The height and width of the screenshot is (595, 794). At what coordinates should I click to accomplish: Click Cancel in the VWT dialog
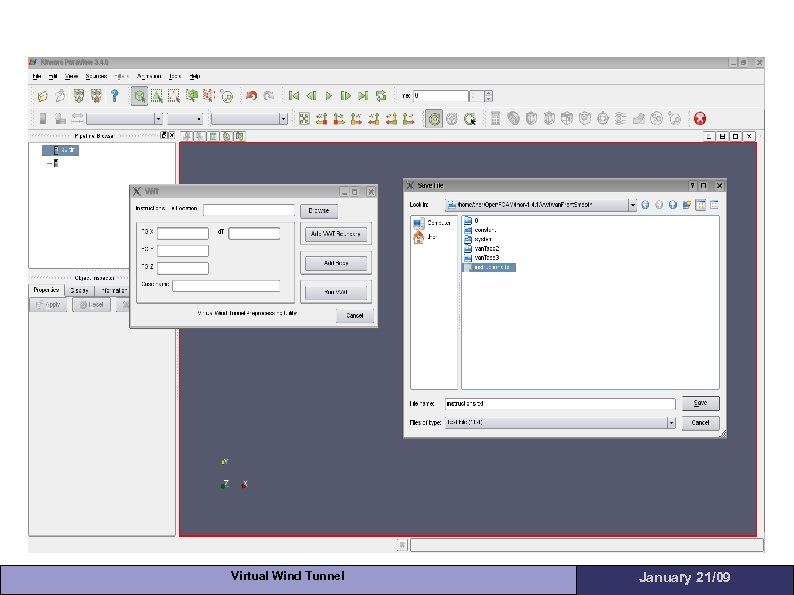tap(355, 315)
